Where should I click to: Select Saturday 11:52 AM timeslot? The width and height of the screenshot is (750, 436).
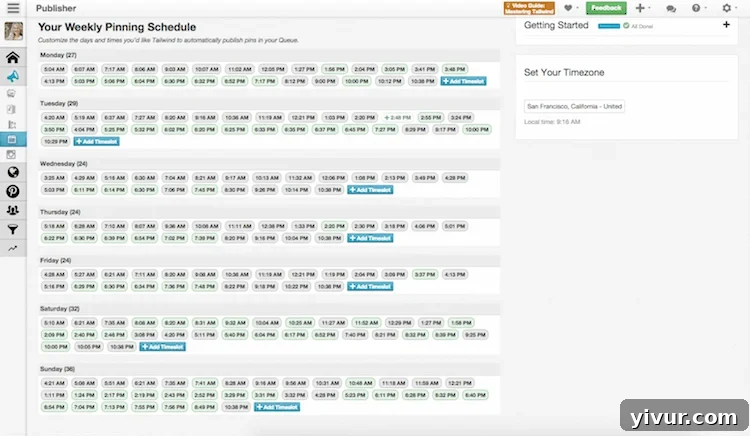tap(366, 323)
